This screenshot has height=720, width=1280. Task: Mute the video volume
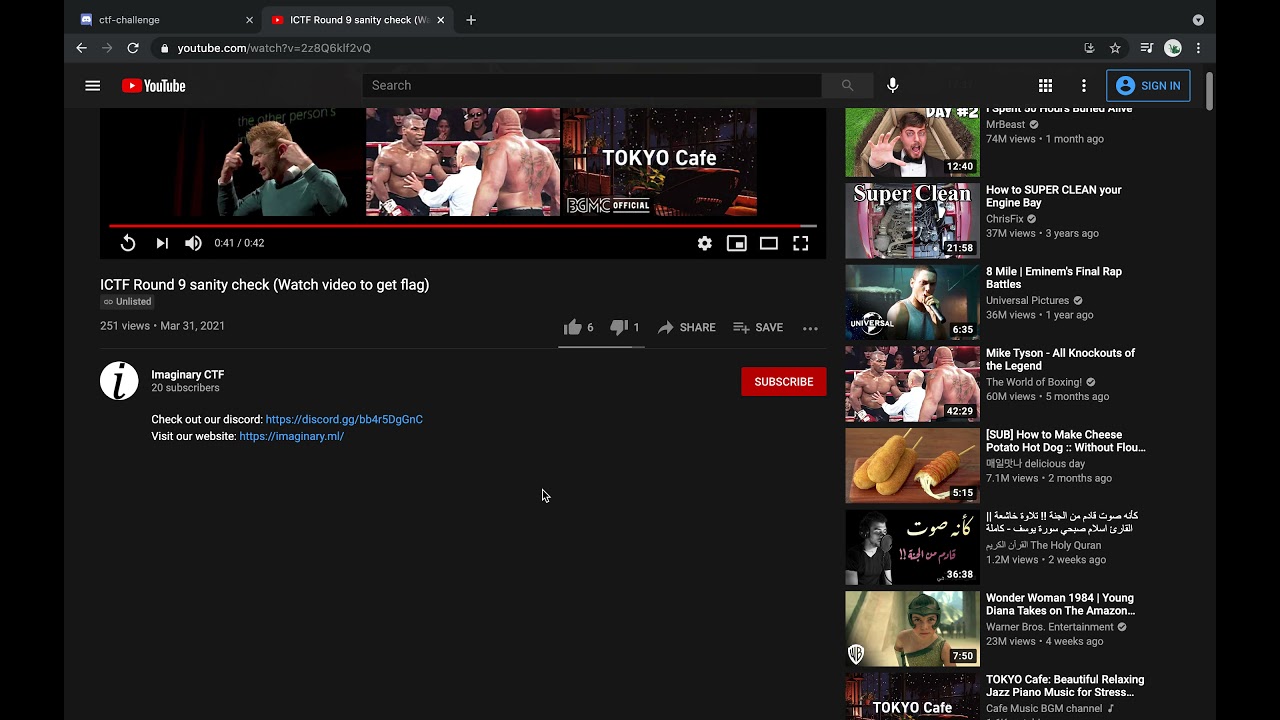coord(193,243)
